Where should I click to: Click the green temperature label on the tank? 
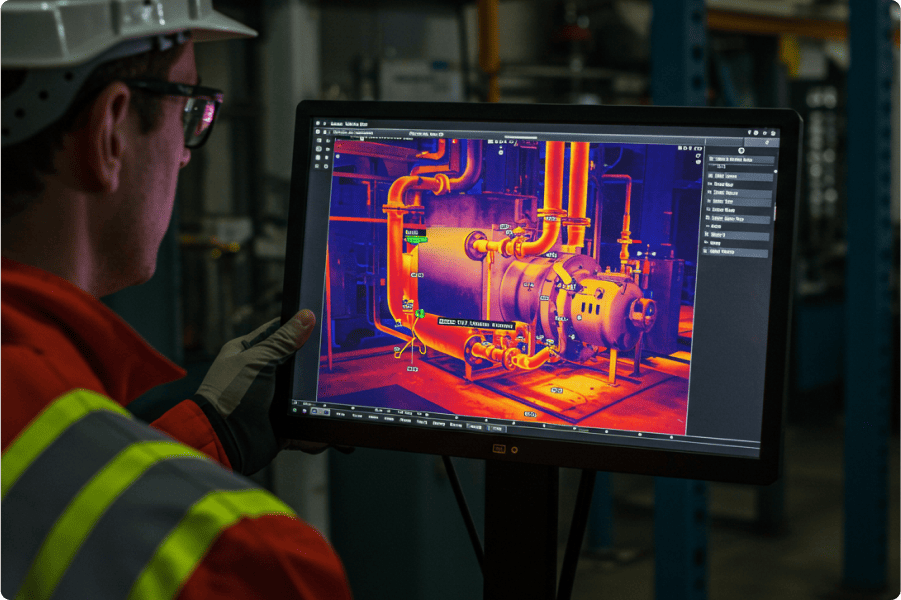click(414, 237)
